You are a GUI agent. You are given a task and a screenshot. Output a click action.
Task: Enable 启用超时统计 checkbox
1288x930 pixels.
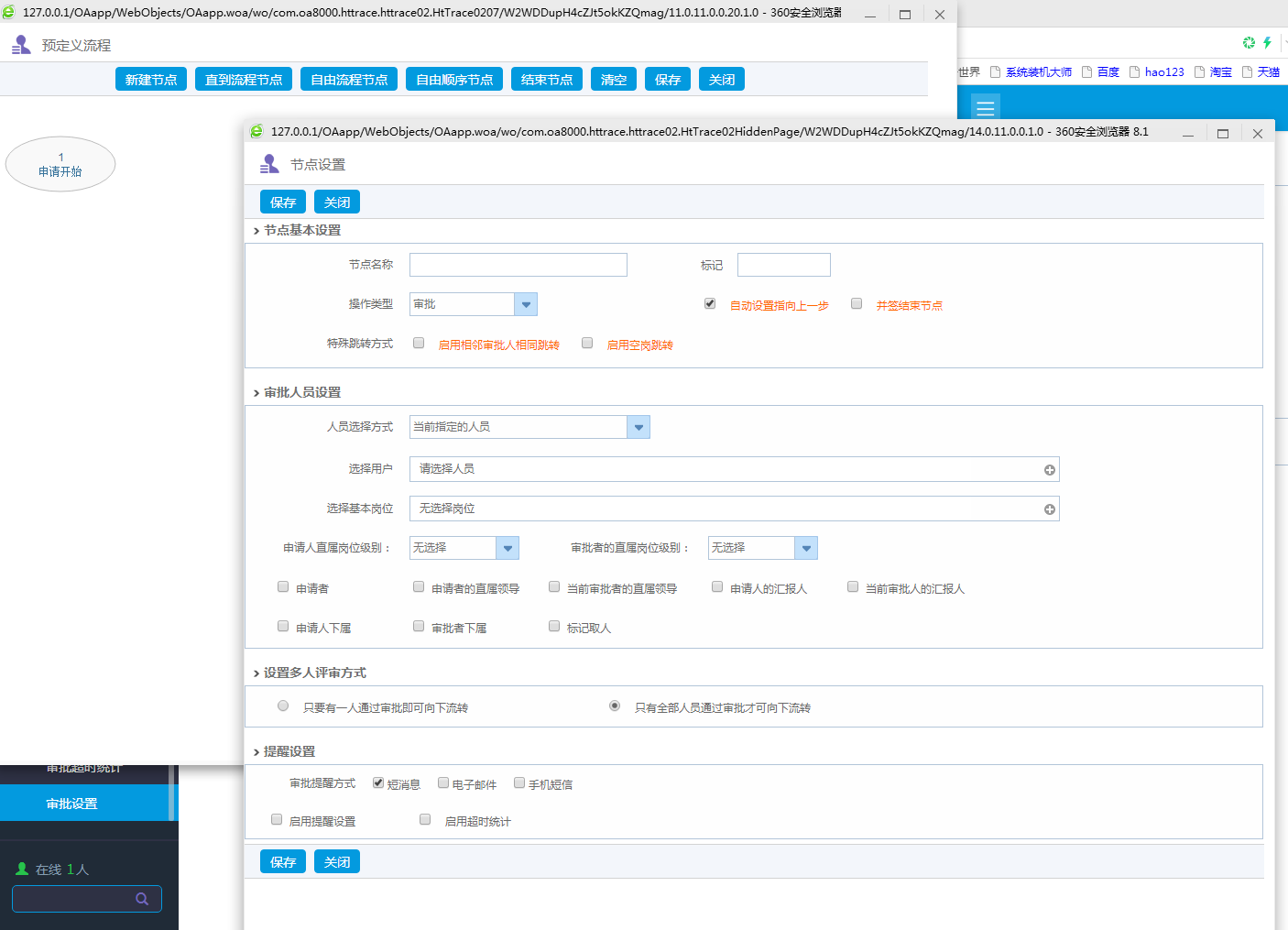pos(425,819)
